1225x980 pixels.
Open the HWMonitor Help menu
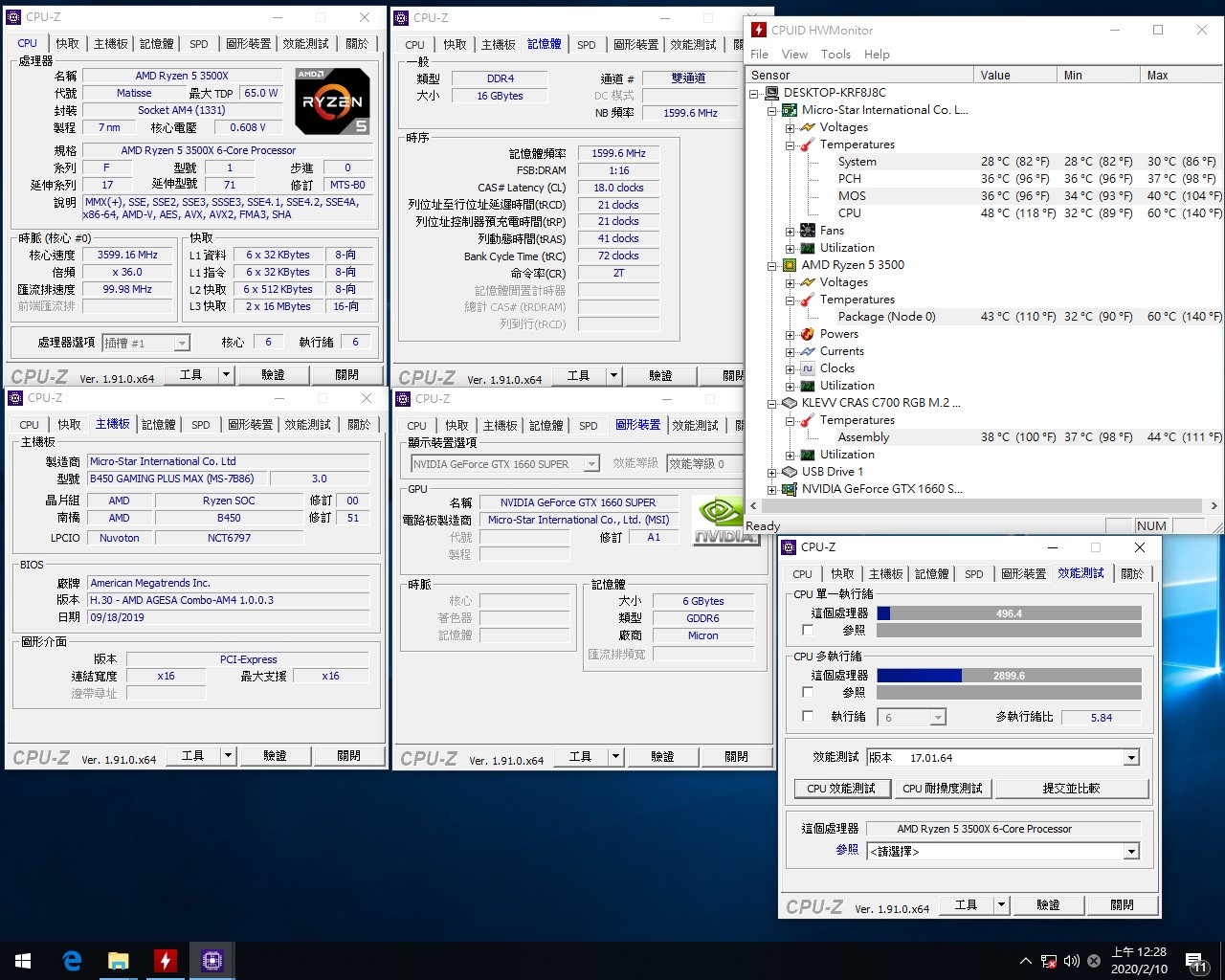pos(877,55)
